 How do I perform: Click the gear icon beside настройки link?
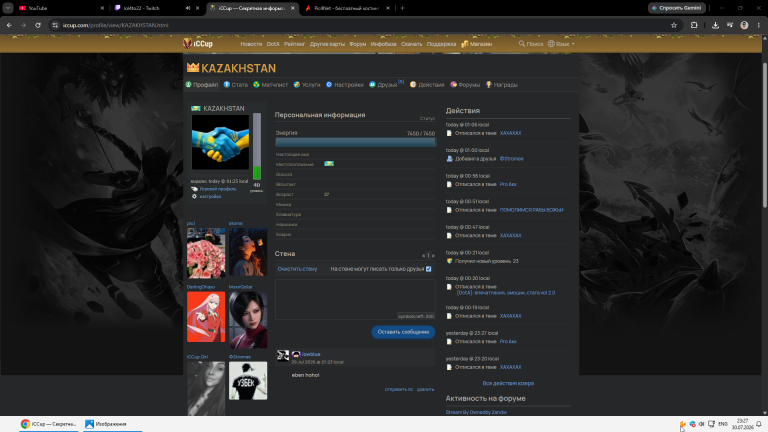point(194,196)
